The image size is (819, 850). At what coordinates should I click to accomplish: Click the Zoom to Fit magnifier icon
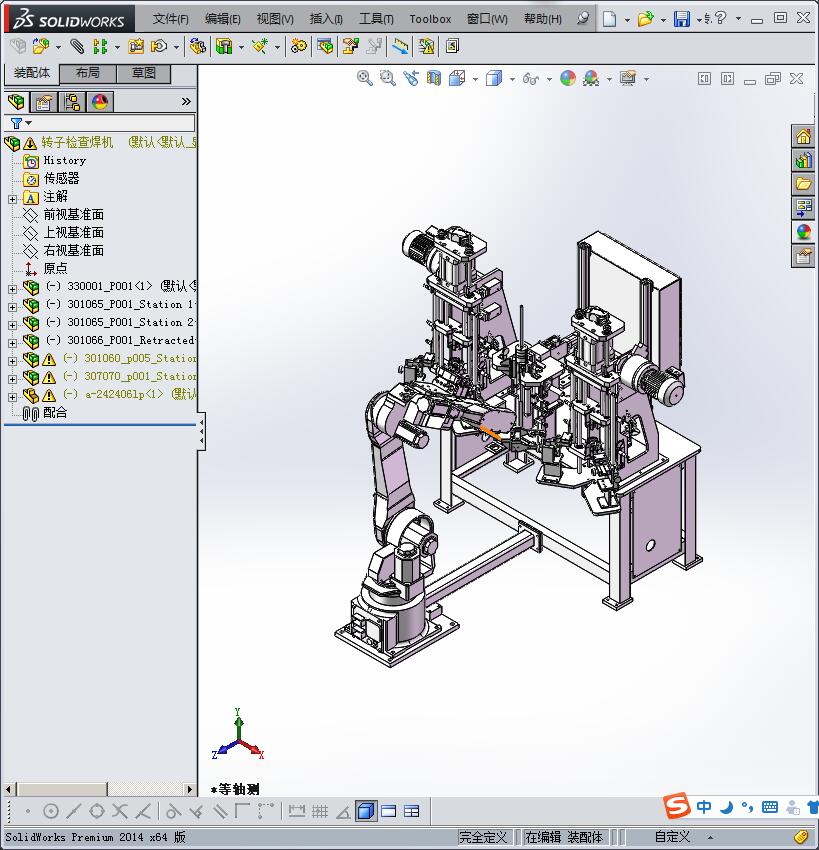(365, 78)
